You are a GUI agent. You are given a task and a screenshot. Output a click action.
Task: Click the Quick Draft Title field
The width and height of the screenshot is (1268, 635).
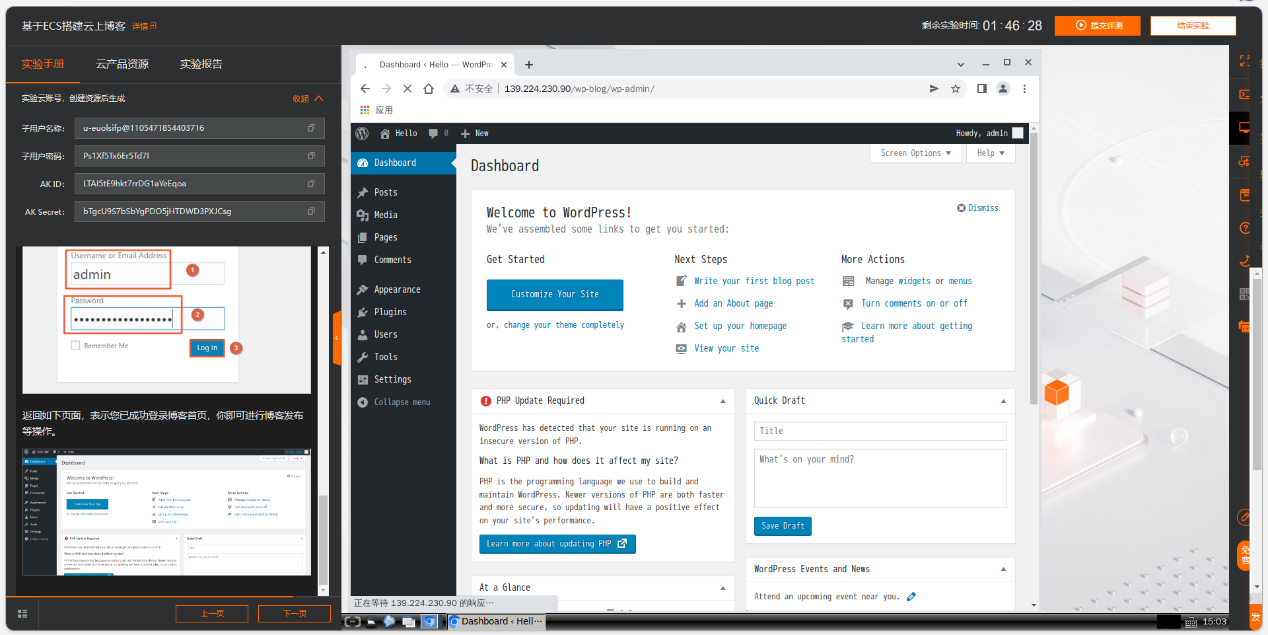pyautogui.click(x=880, y=431)
